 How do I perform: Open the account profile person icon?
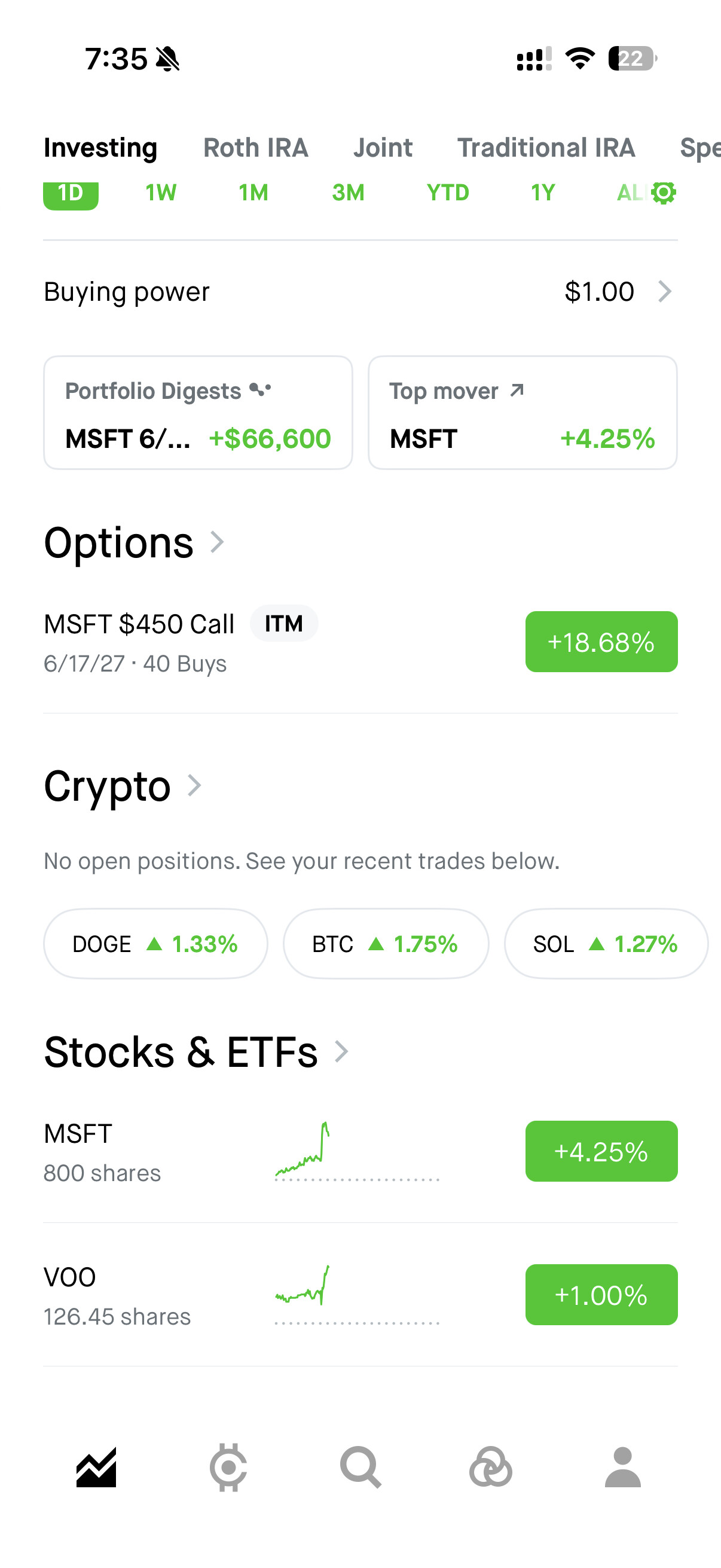622,1468
